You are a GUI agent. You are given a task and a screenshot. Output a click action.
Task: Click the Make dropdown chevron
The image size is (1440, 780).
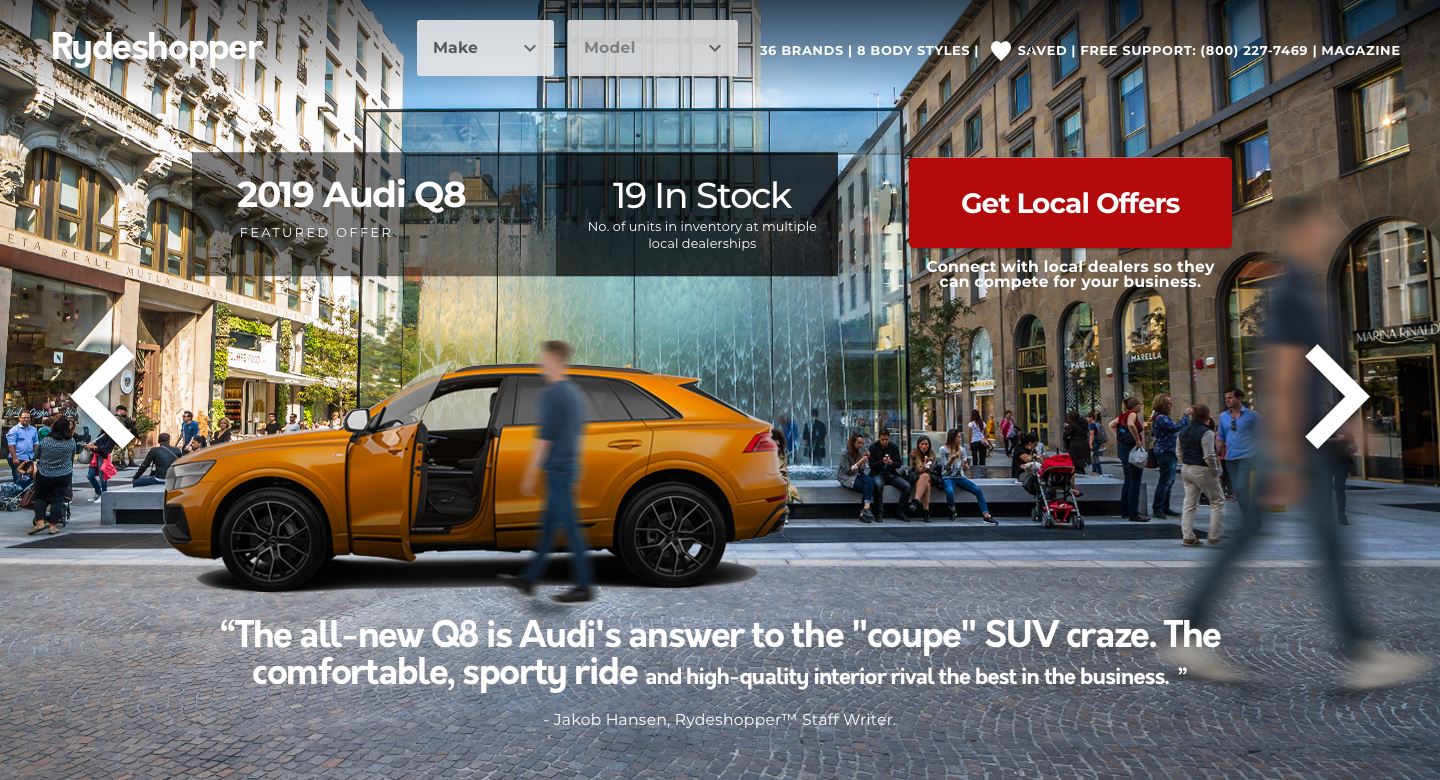coord(530,48)
